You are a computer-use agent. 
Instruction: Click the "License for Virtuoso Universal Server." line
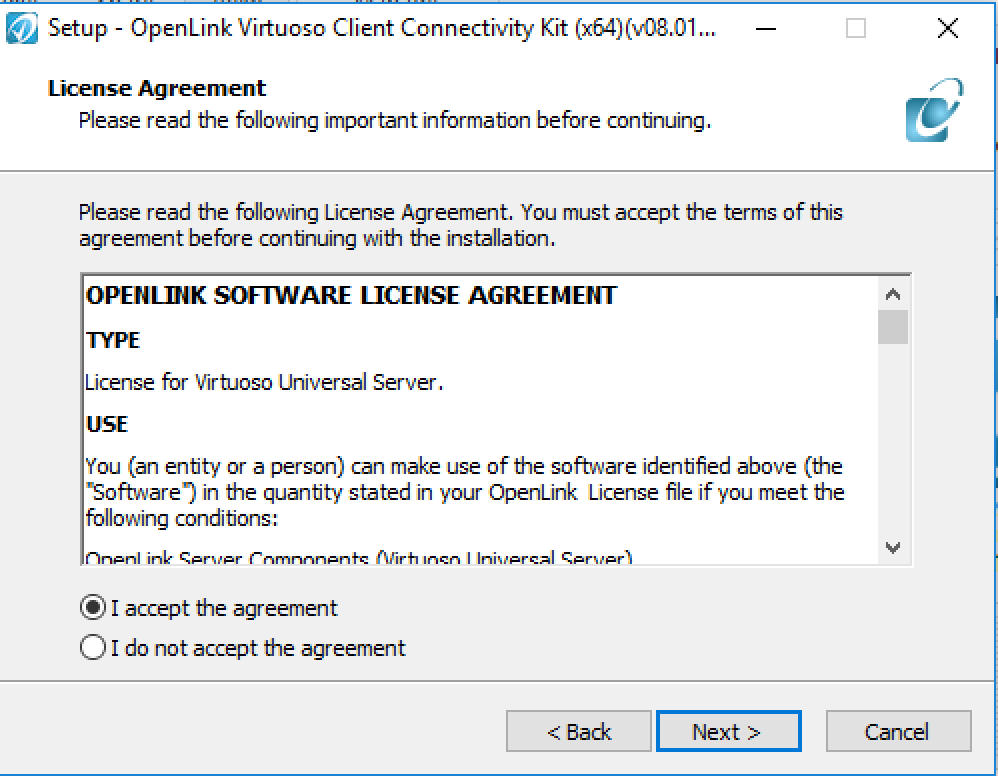(x=264, y=382)
